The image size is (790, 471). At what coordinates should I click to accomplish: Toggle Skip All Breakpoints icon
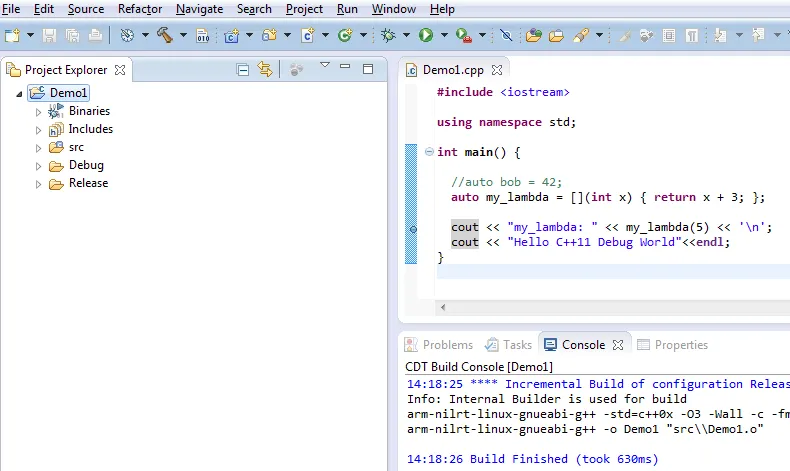(506, 35)
